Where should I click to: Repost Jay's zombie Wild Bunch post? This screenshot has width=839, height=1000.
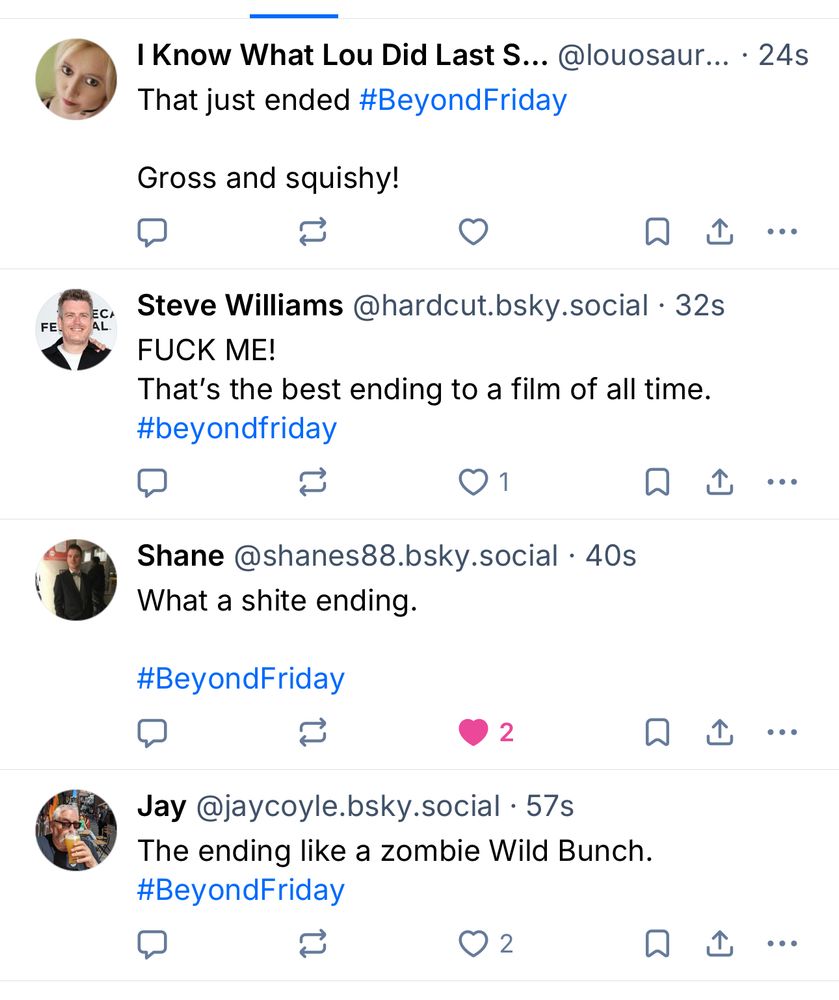pos(313,943)
